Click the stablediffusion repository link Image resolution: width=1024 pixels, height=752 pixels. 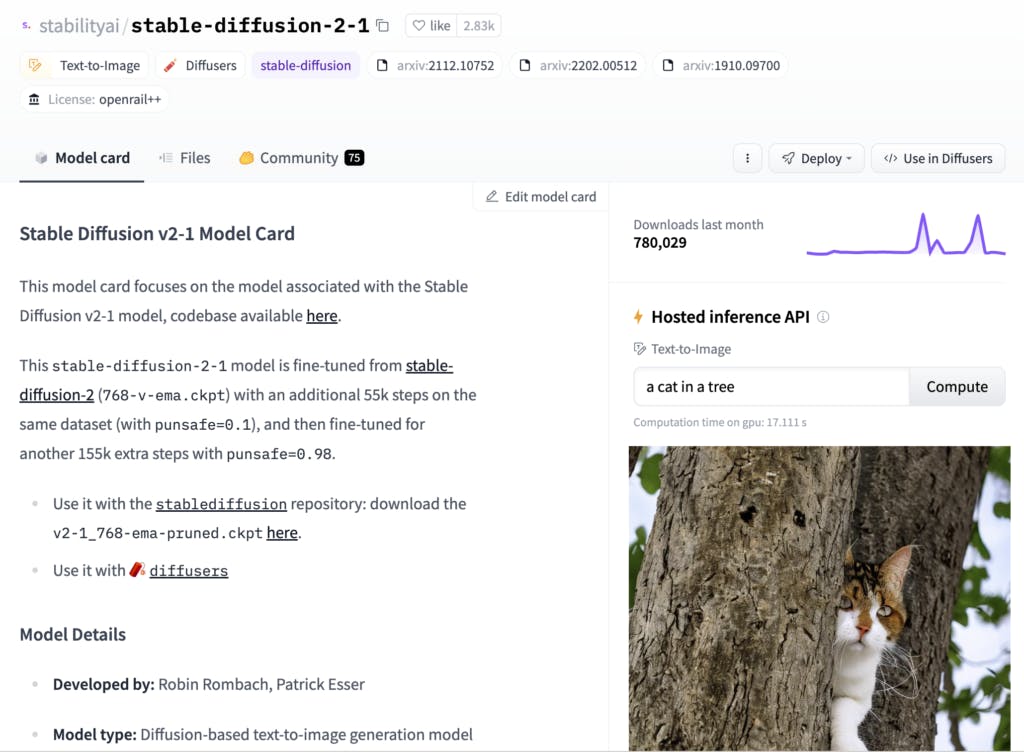[221, 504]
